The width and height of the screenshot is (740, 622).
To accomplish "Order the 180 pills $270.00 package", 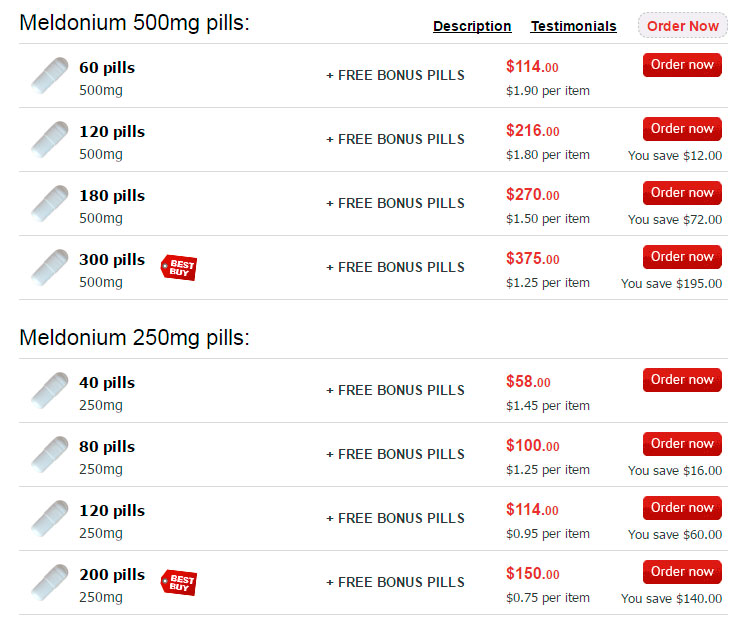I will [682, 193].
